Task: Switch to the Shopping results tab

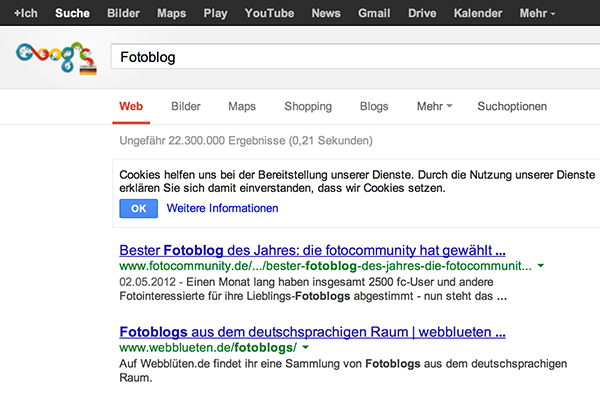Action: pos(308,106)
